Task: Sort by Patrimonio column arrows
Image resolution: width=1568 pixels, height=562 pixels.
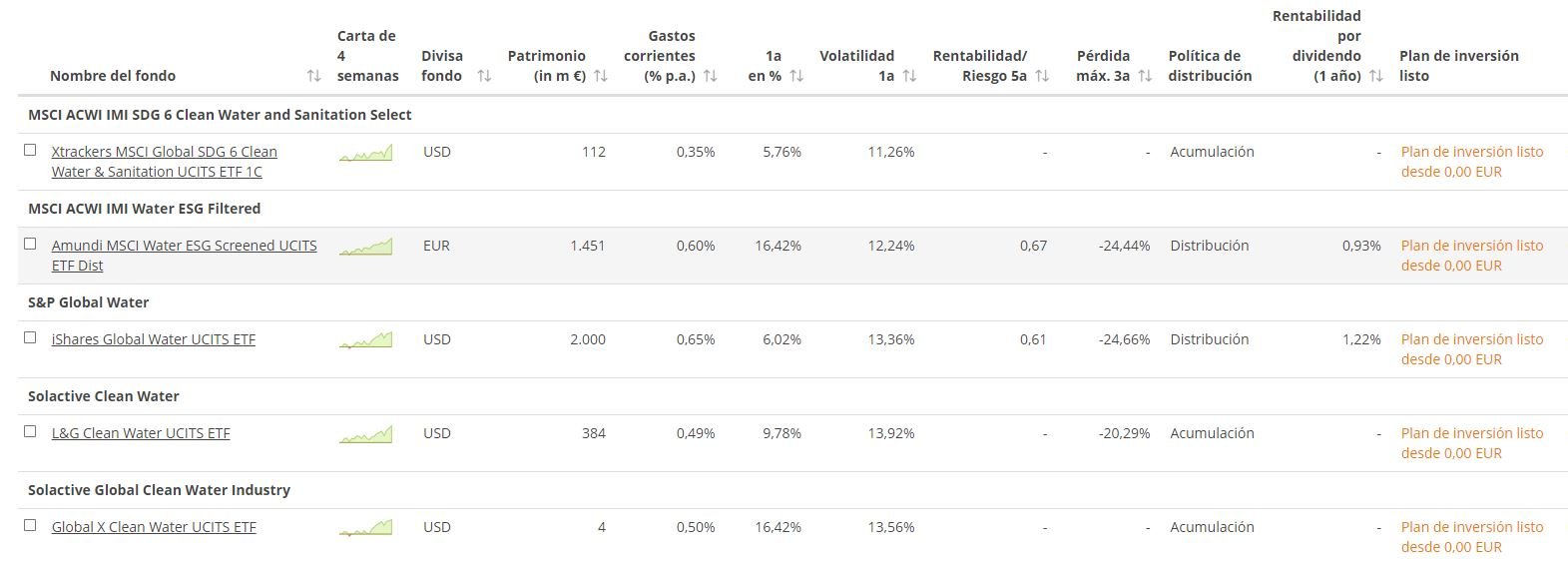Action: pyautogui.click(x=601, y=76)
